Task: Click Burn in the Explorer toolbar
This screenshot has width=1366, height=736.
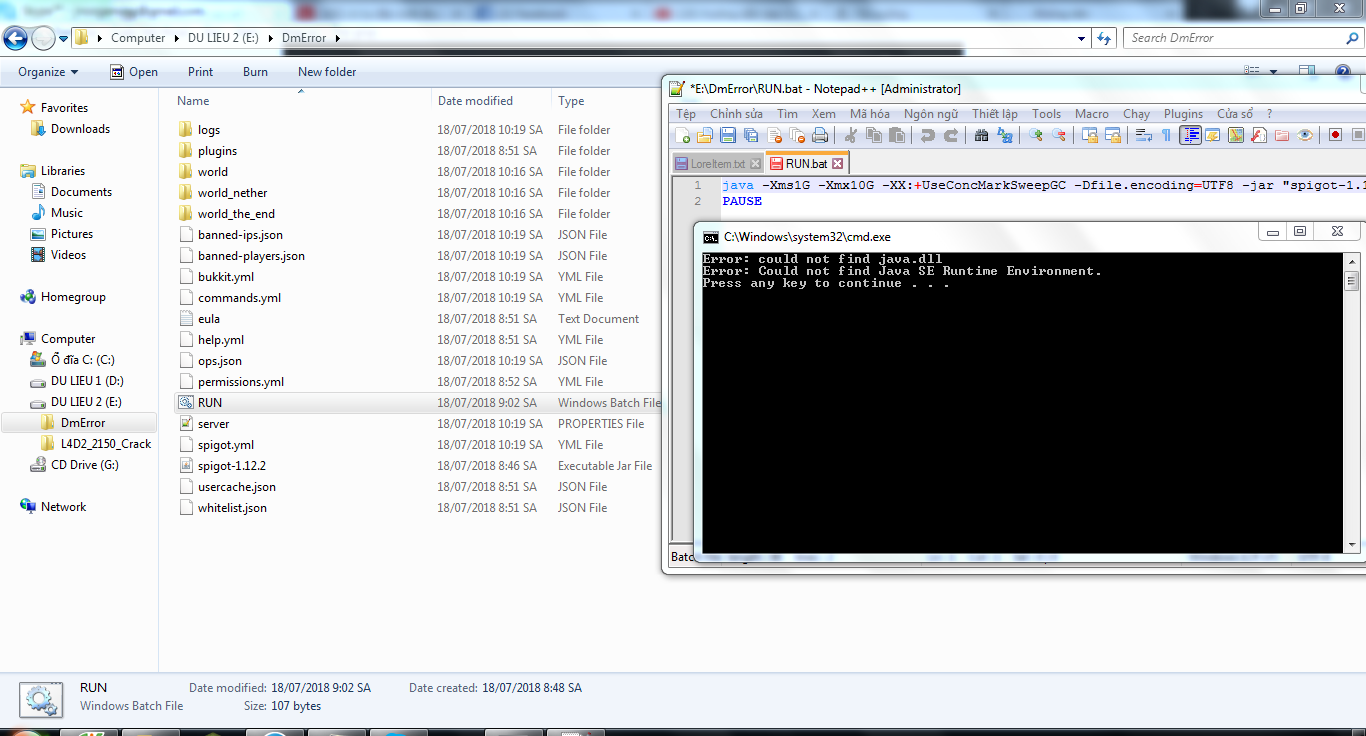Action: pos(255,72)
